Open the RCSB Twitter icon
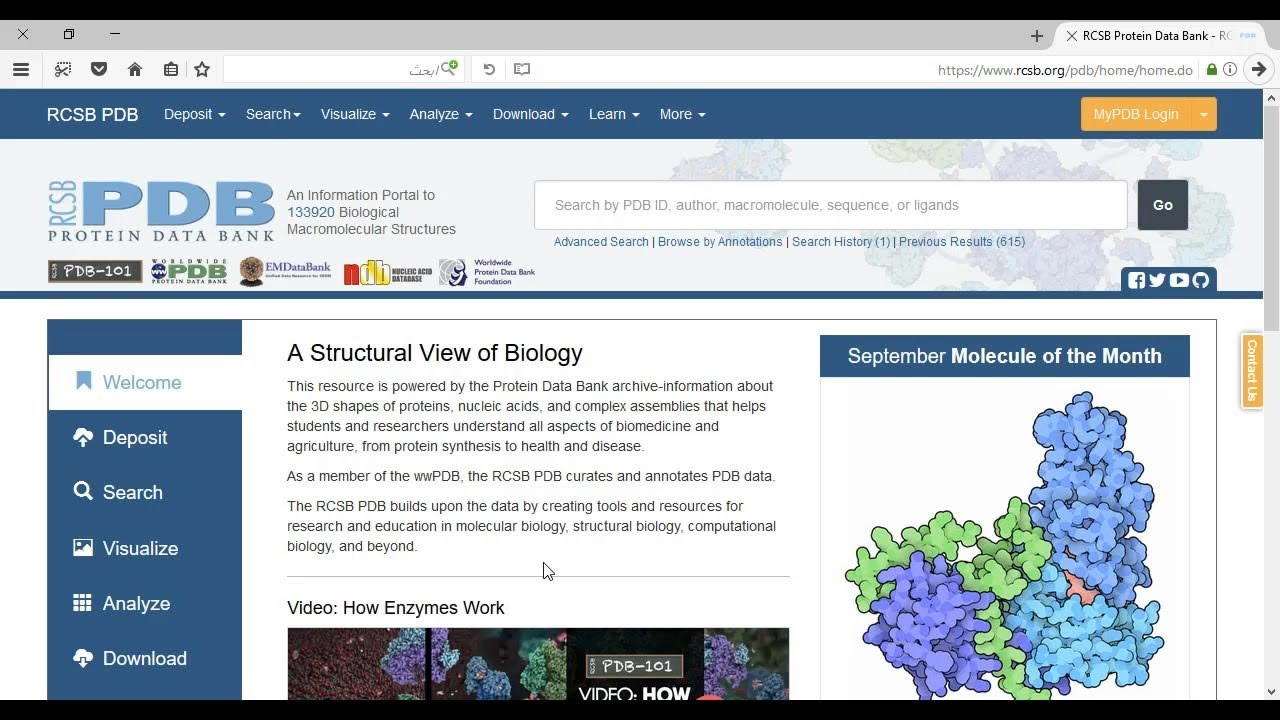Viewport: 1280px width, 720px height. click(1157, 280)
